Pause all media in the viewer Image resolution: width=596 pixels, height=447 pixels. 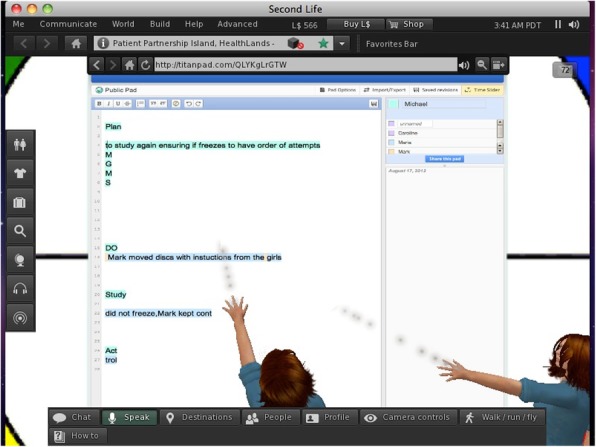point(558,25)
